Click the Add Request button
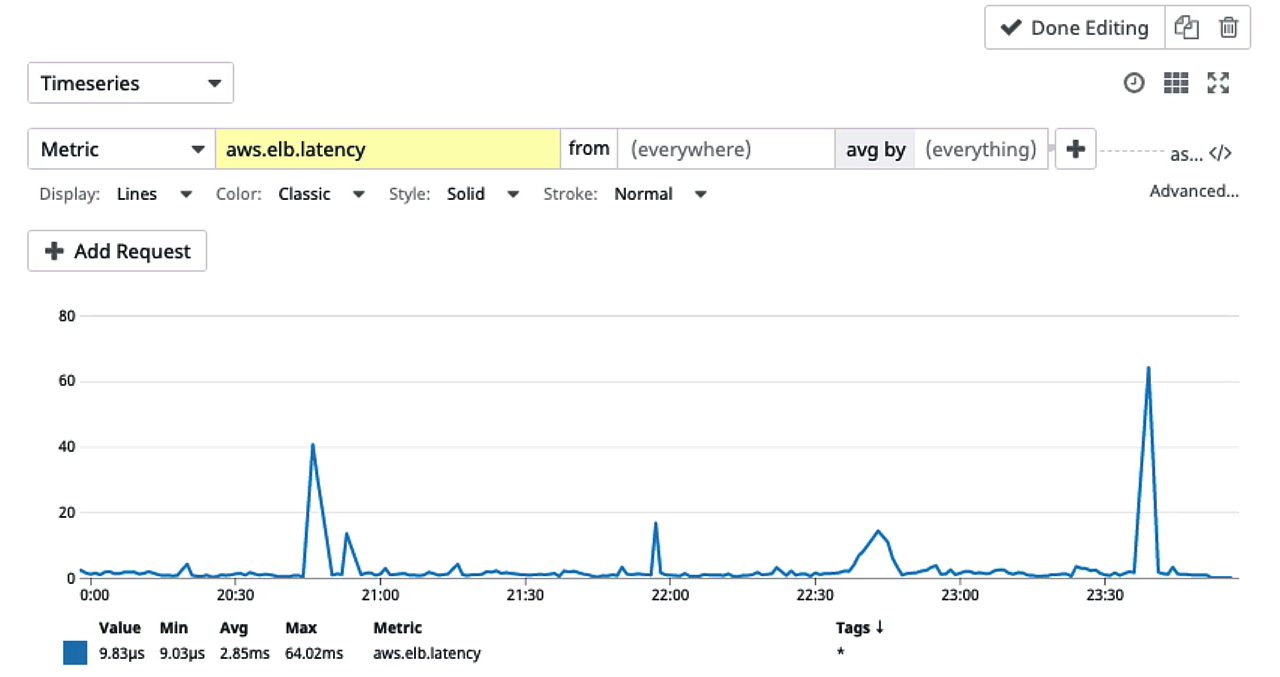Screen dimensions: 1280x677 (x=117, y=251)
